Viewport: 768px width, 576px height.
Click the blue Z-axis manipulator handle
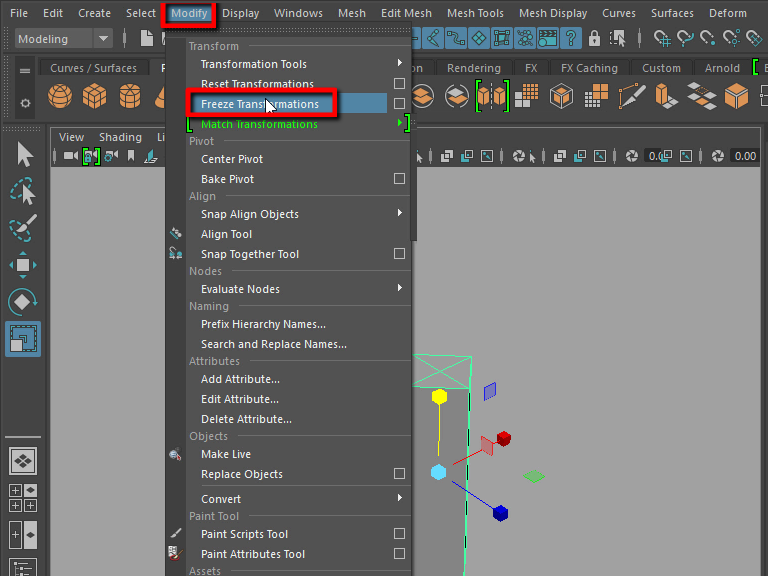[x=500, y=513]
